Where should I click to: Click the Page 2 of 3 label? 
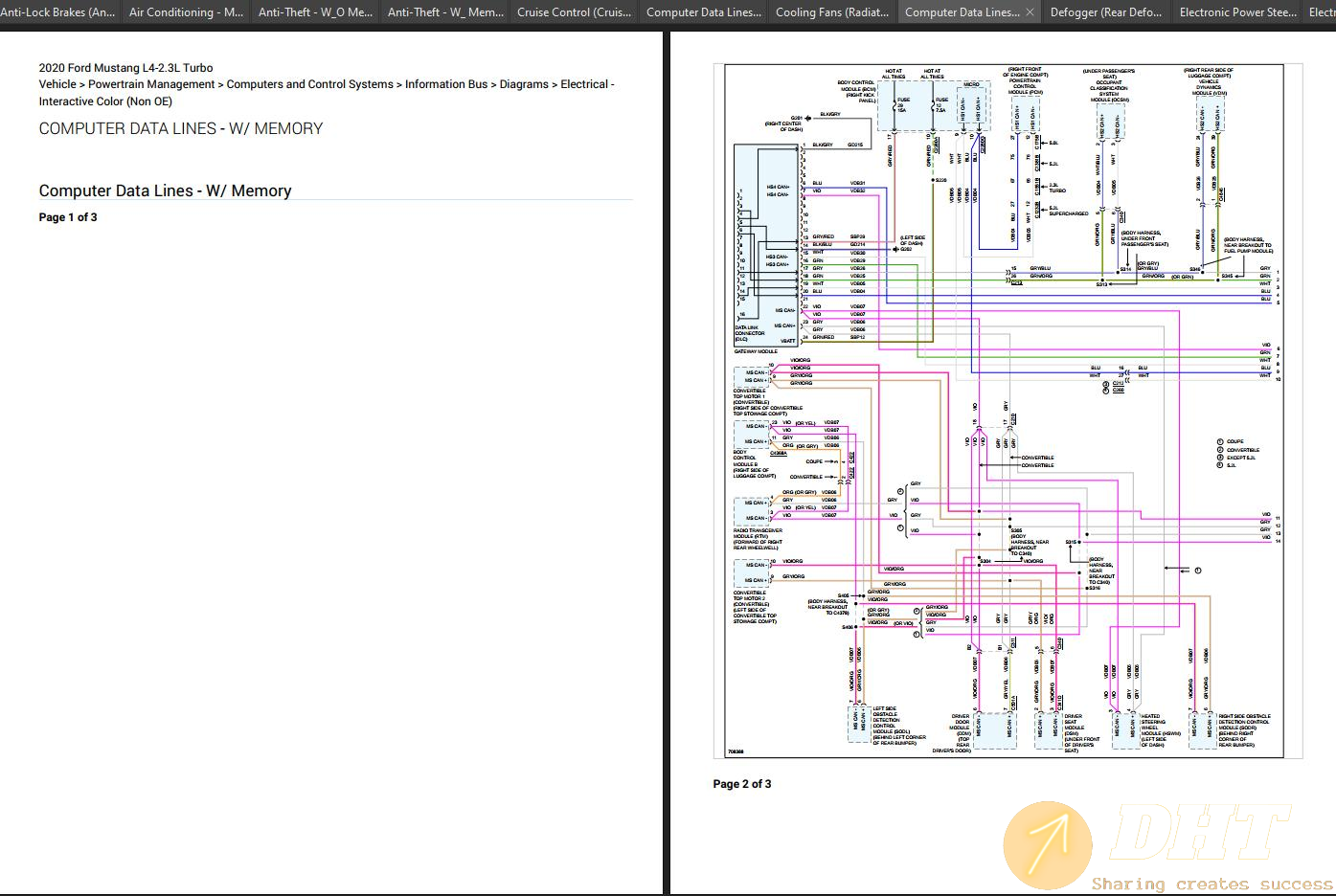741,784
